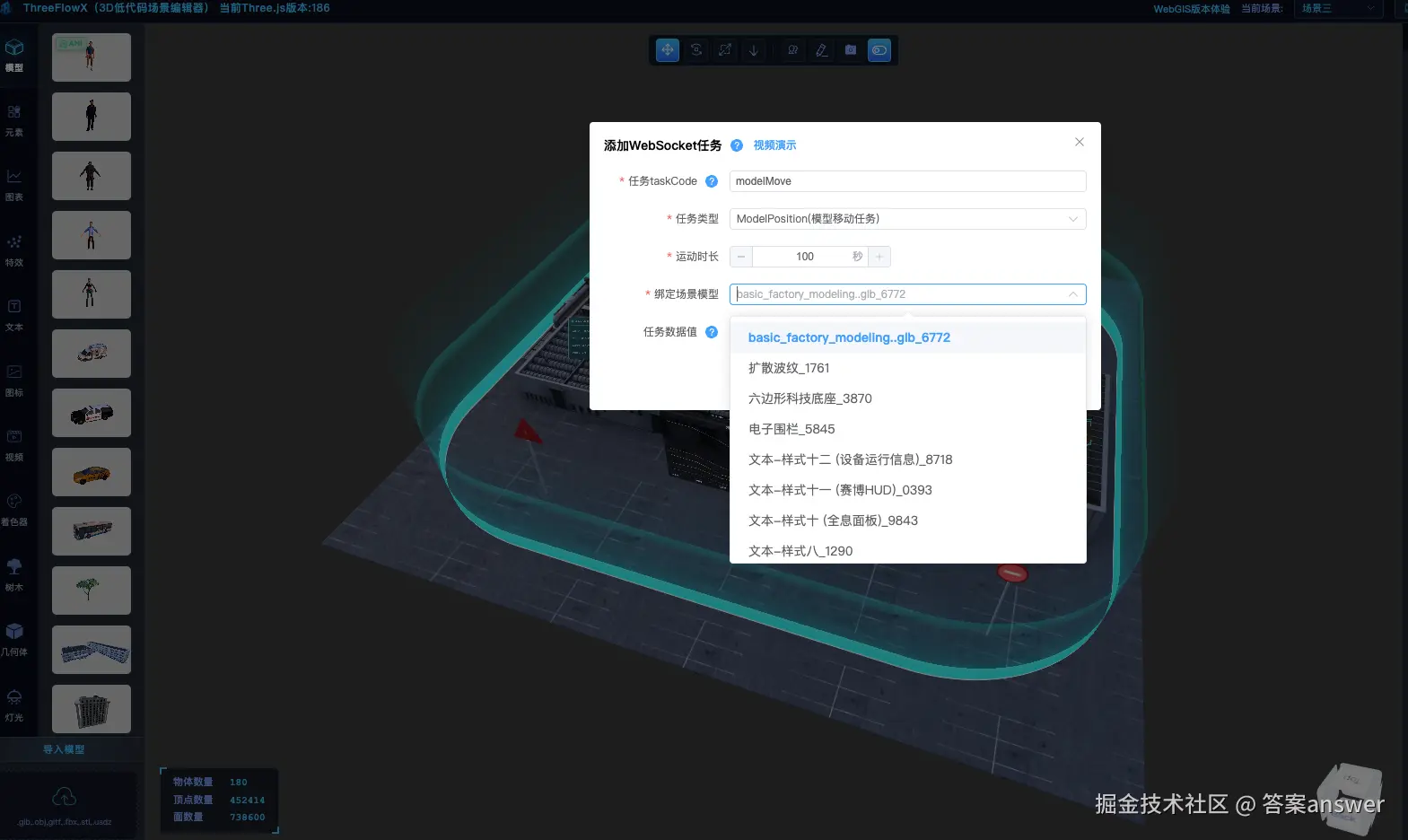Image resolution: width=1408 pixels, height=840 pixels.
Task: Open the 着色器 (shader) sidebar panel
Action: [14, 510]
